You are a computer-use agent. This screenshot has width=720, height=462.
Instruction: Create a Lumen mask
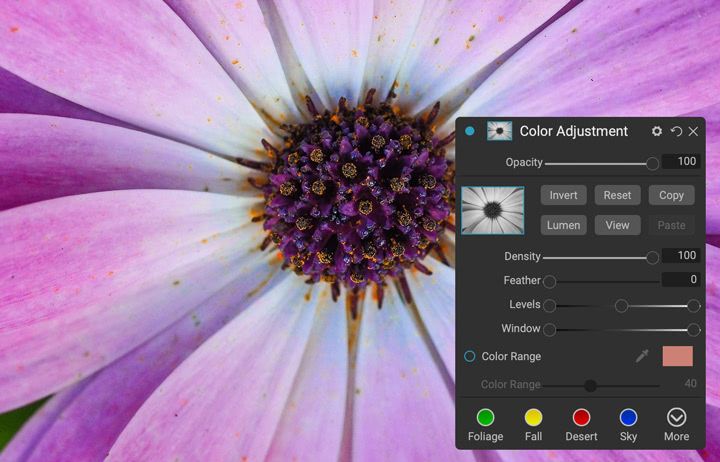[x=563, y=225]
